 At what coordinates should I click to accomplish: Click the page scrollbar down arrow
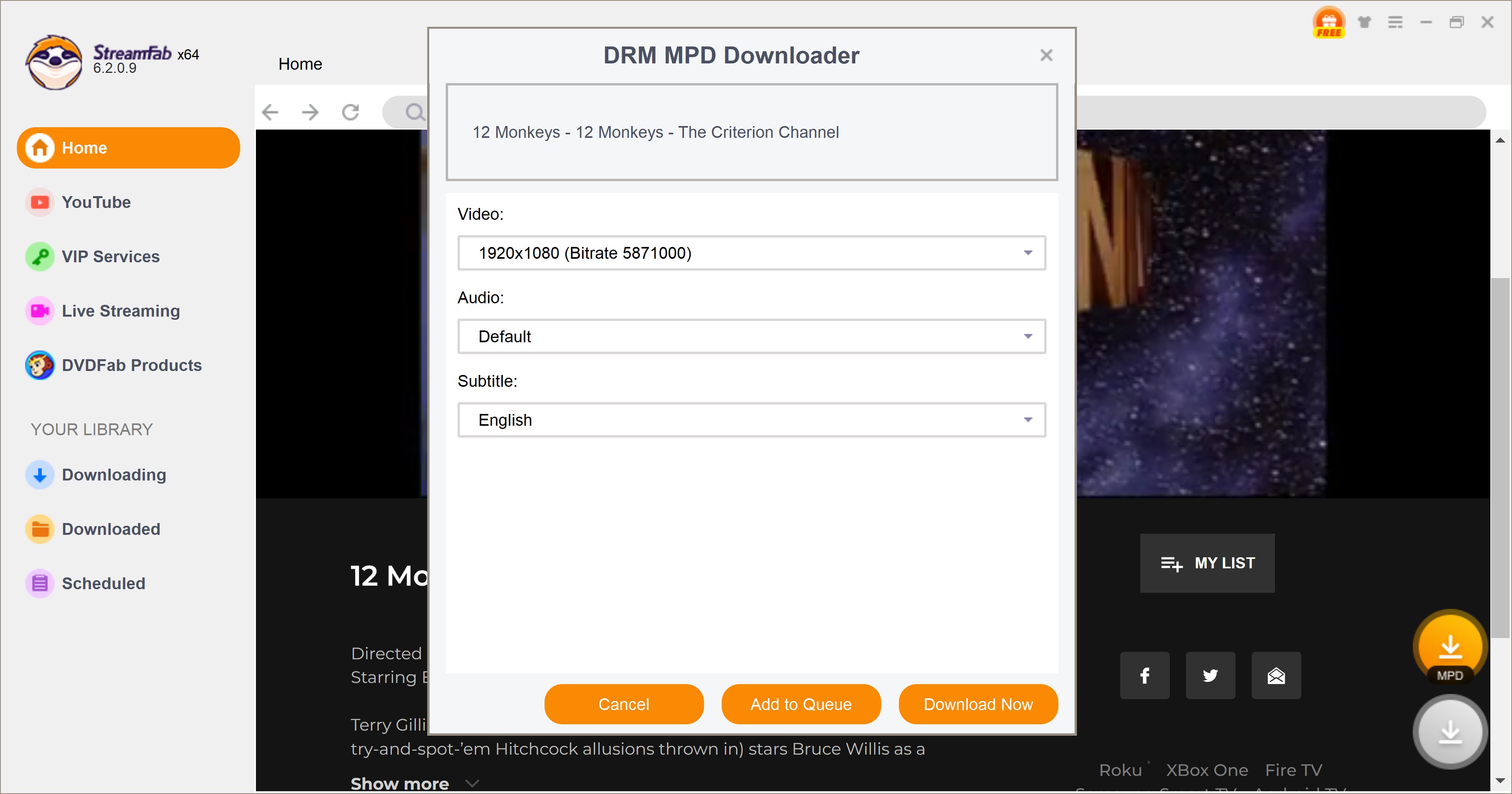(1500, 781)
